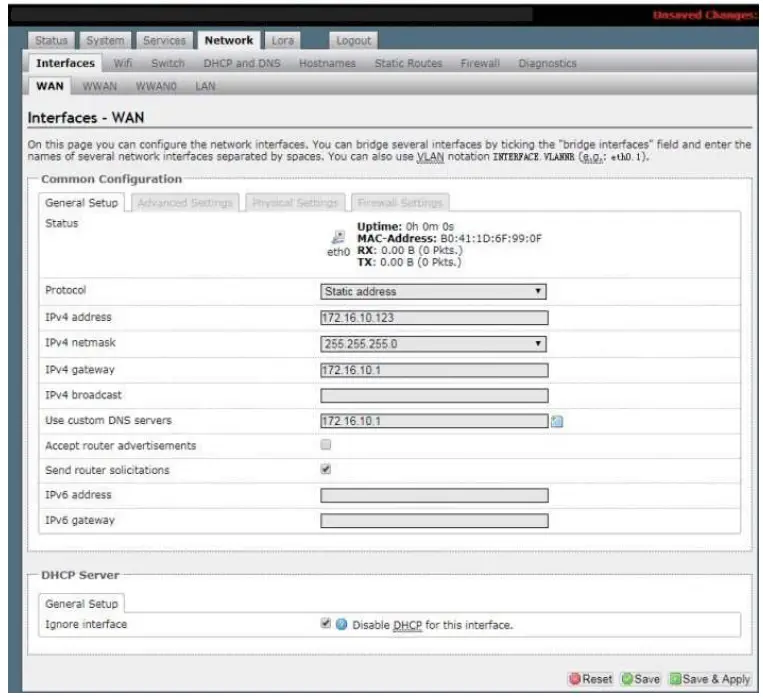Open the IPv4 netmask dropdown
Image resolution: width=763 pixels, height=697 pixels.
(433, 344)
